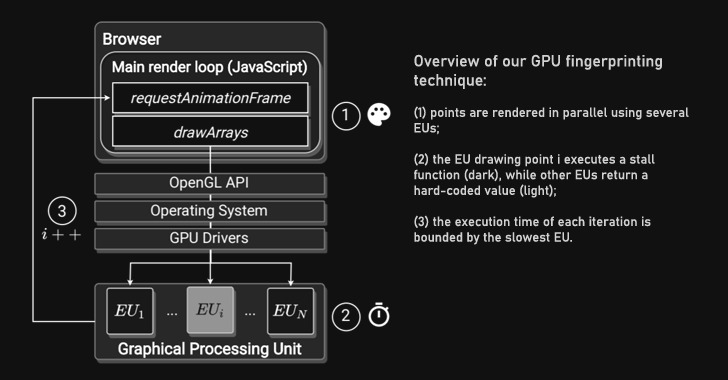Click the arrowhead pointing at requestAnimationFrame
This screenshot has width=728, height=380.
(107, 98)
